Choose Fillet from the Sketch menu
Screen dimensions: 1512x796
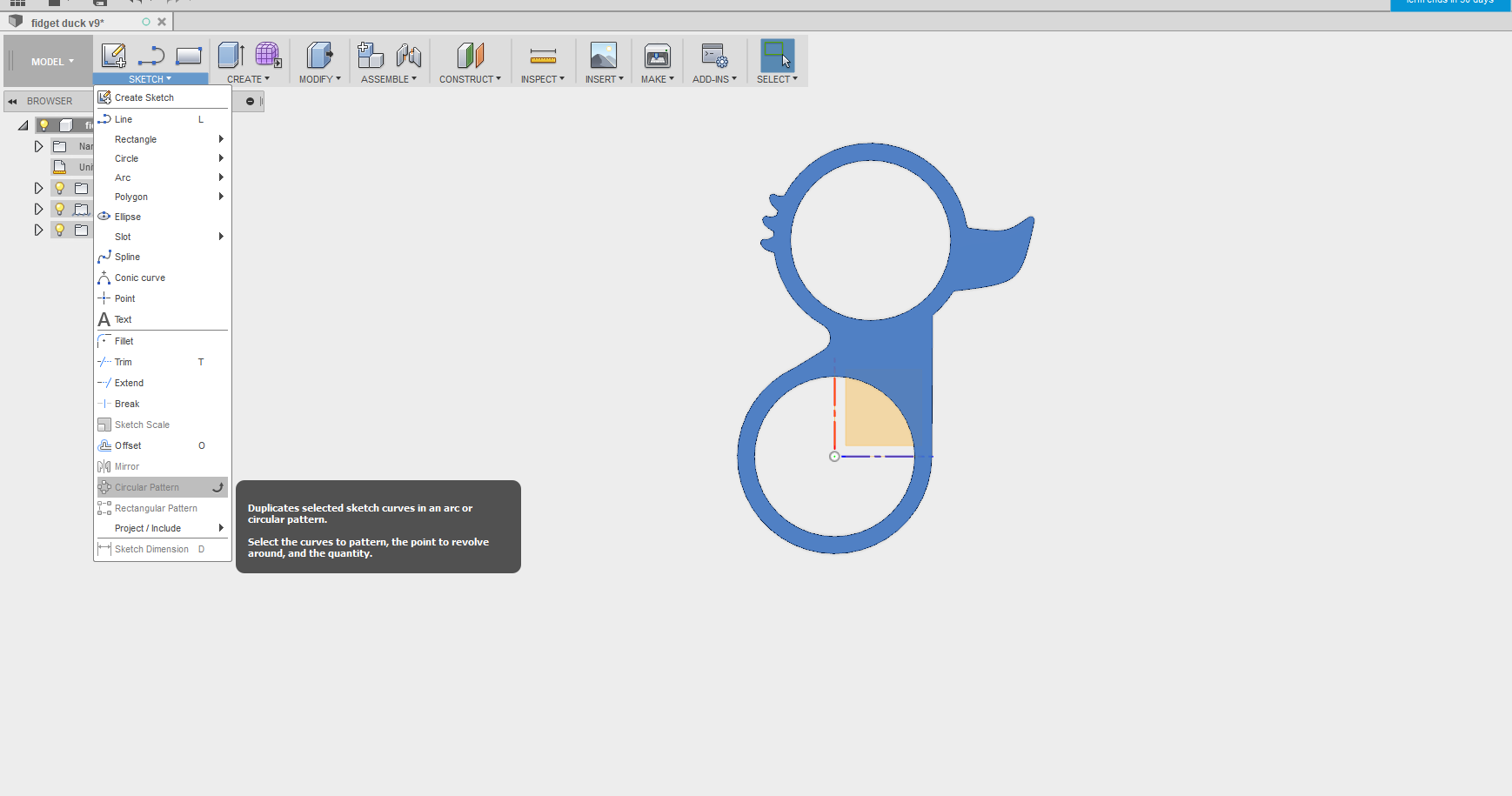point(163,341)
